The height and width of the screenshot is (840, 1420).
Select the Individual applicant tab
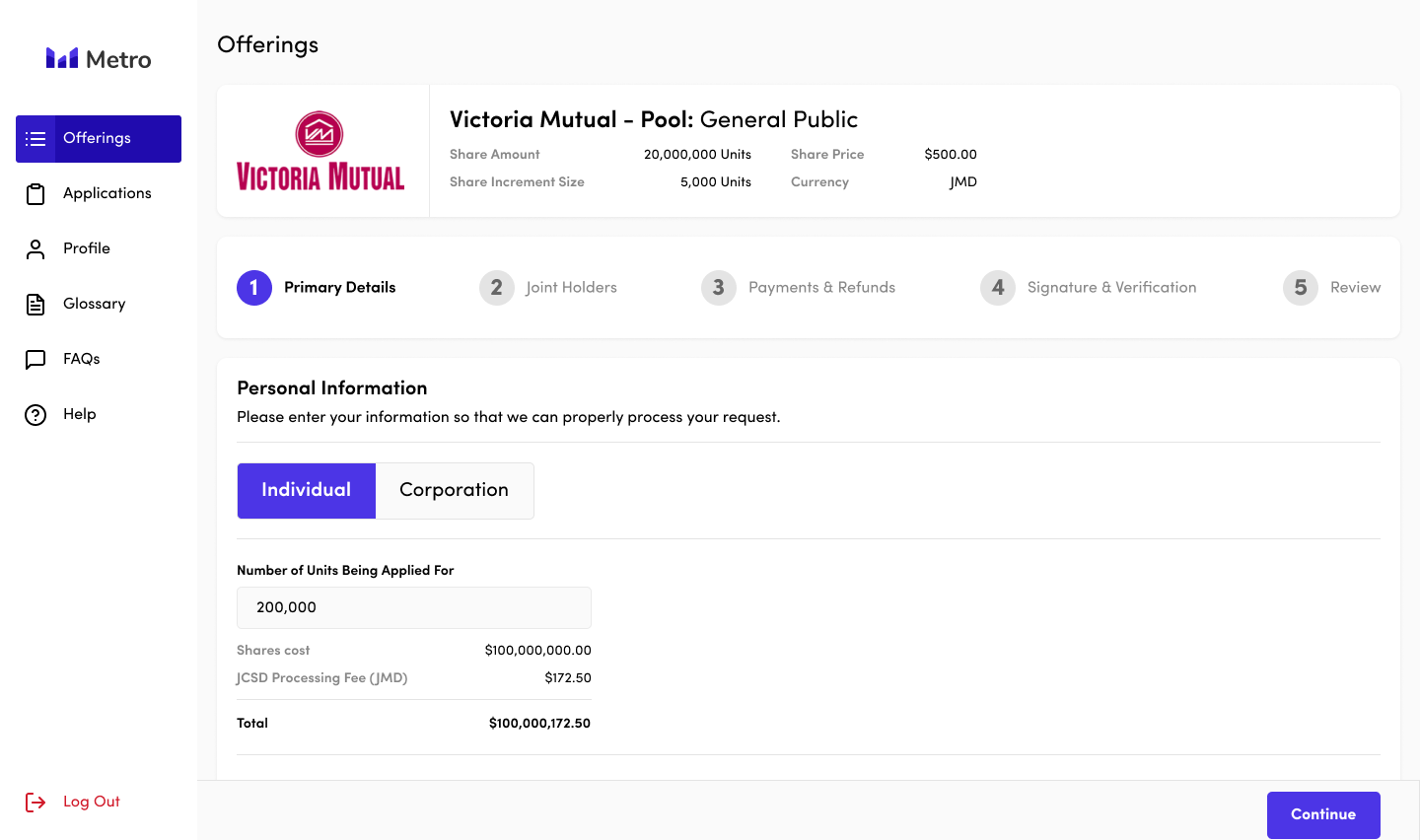(x=307, y=491)
